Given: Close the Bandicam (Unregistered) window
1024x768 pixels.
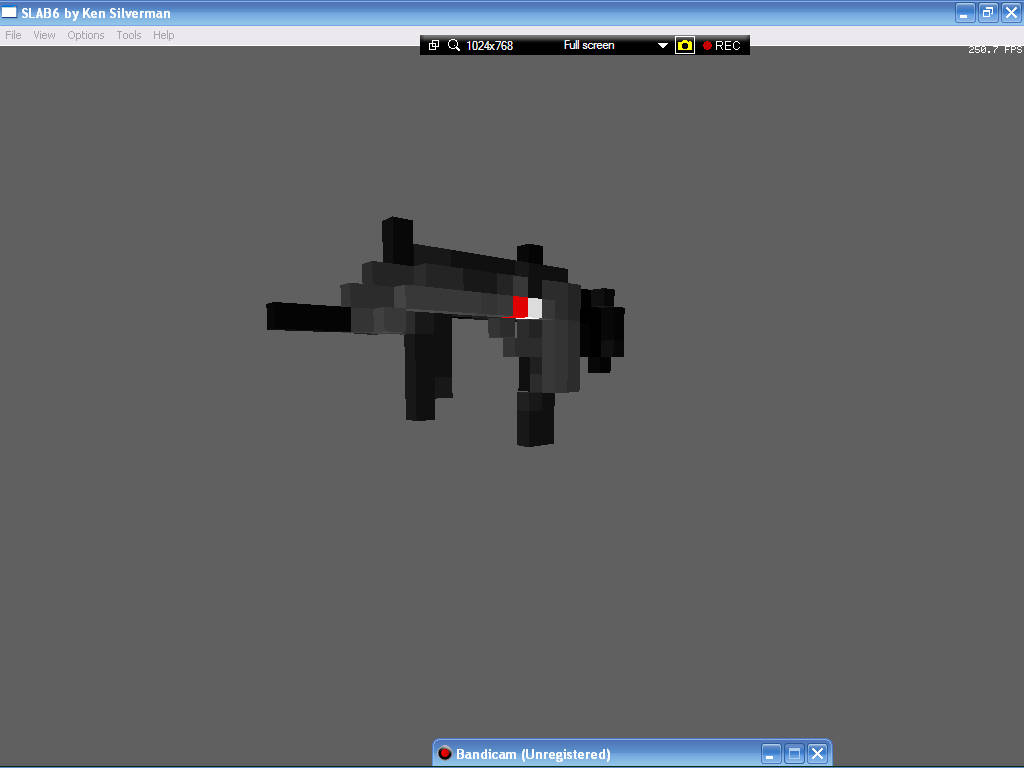Looking at the screenshot, I should tap(817, 754).
